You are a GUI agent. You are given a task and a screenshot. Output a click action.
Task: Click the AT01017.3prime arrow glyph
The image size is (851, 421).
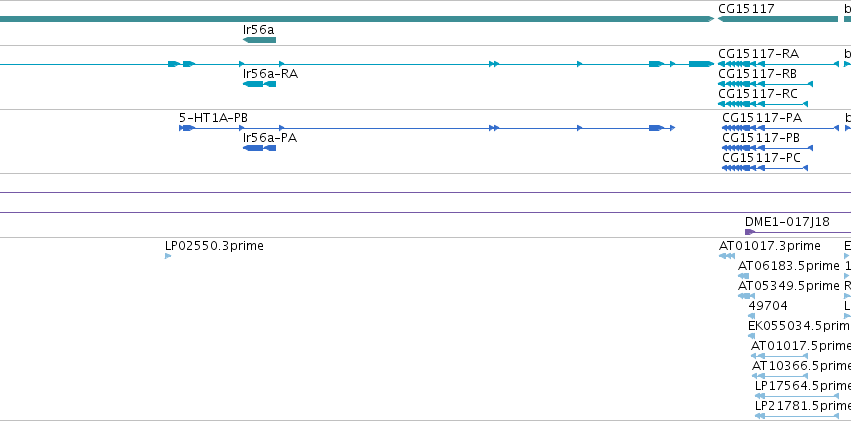(727, 256)
